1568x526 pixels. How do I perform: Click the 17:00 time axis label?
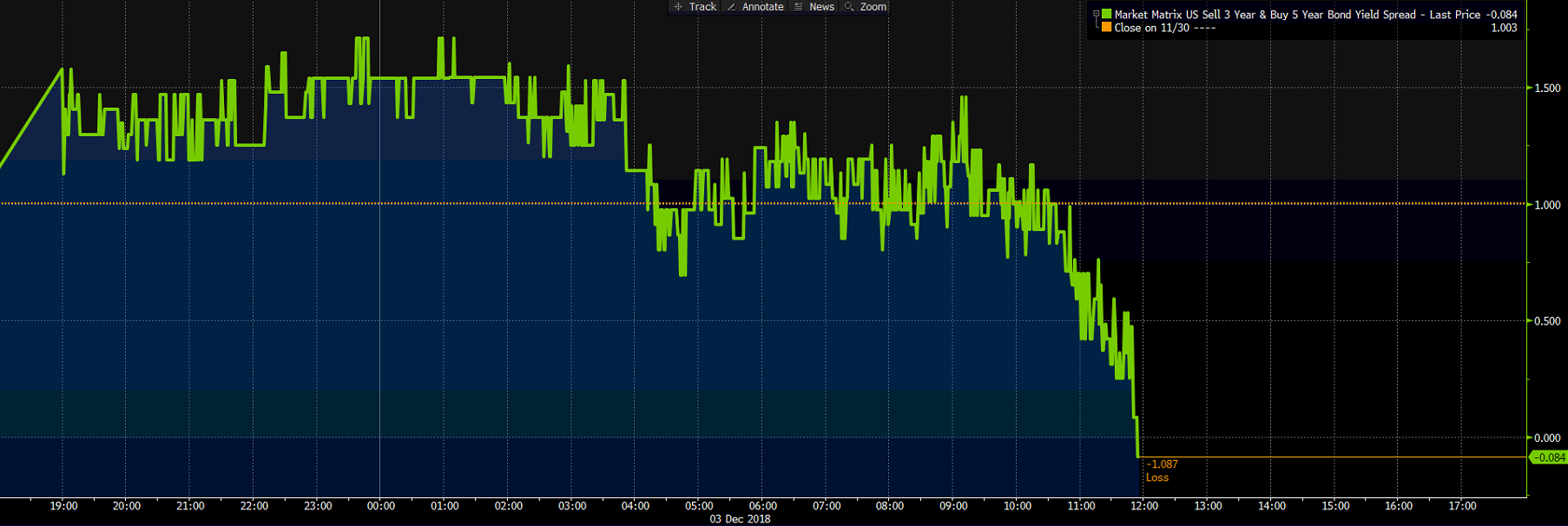click(x=1462, y=506)
